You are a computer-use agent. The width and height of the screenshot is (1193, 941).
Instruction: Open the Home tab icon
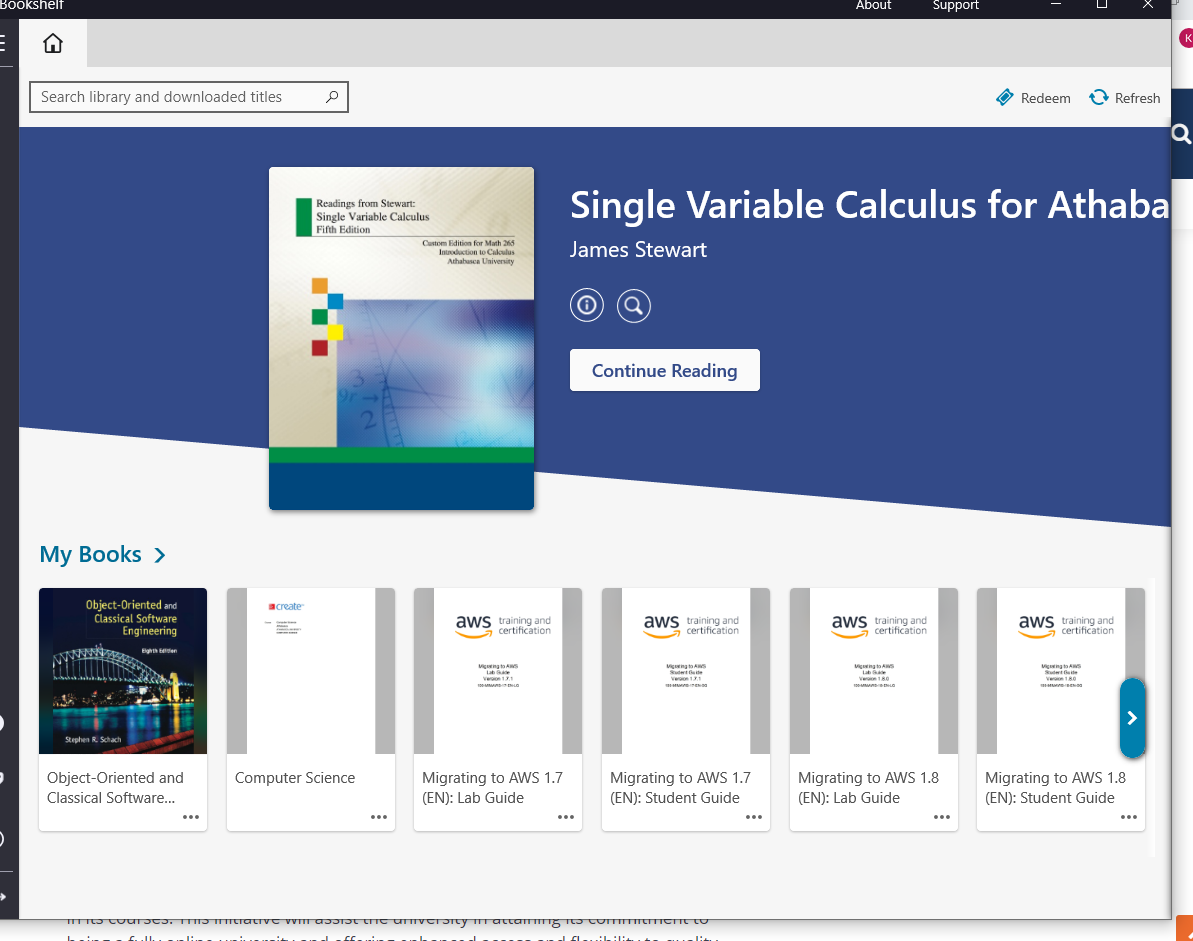click(x=52, y=43)
